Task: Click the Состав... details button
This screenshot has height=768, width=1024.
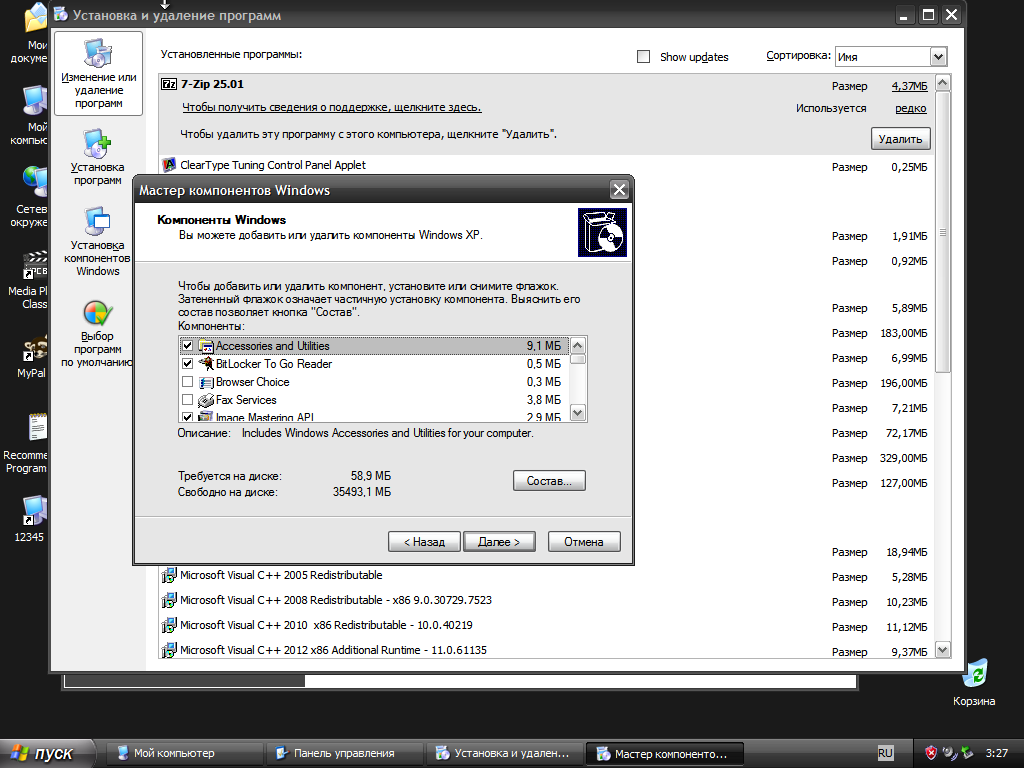Action: [x=549, y=481]
